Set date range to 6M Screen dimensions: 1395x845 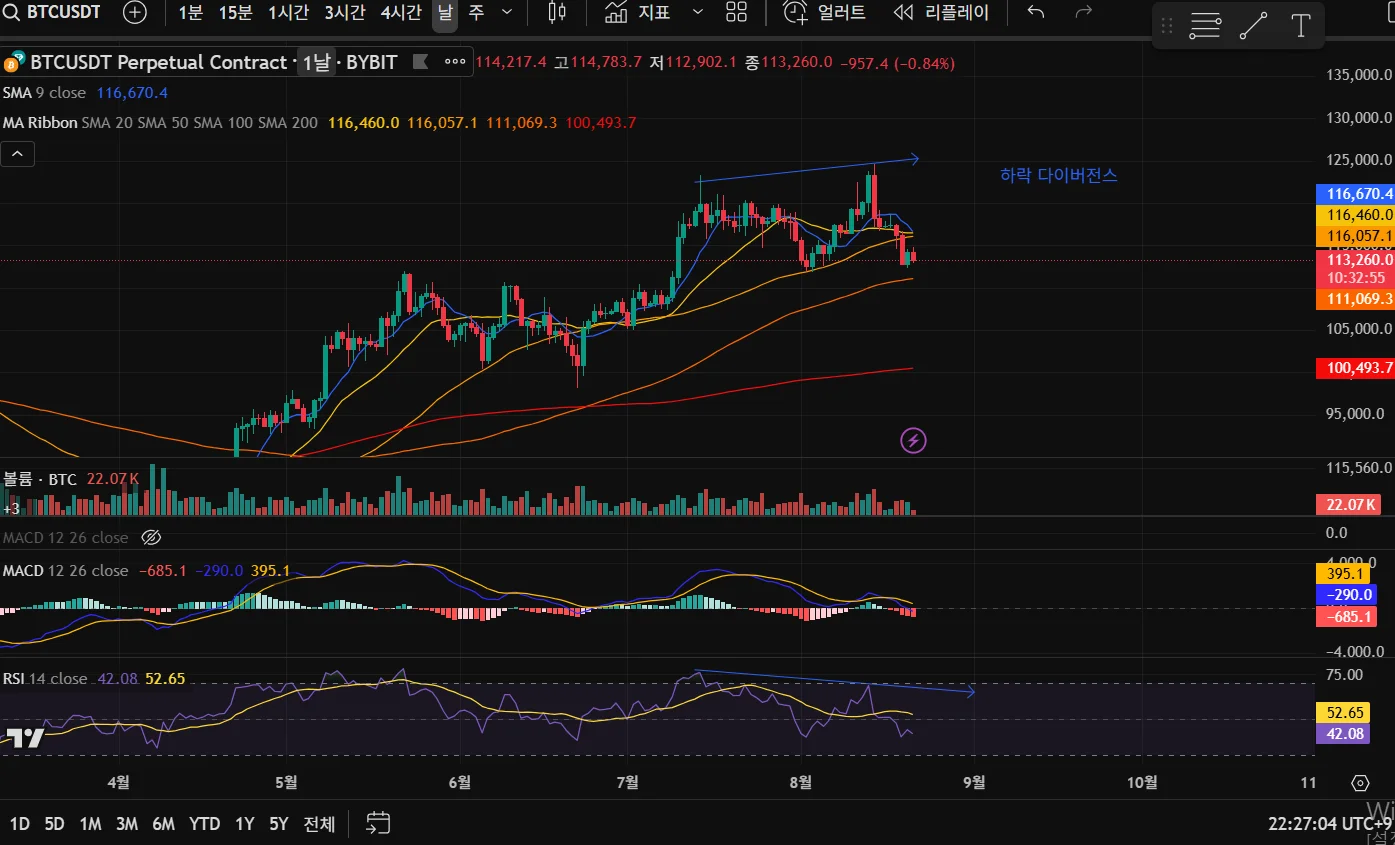point(164,824)
